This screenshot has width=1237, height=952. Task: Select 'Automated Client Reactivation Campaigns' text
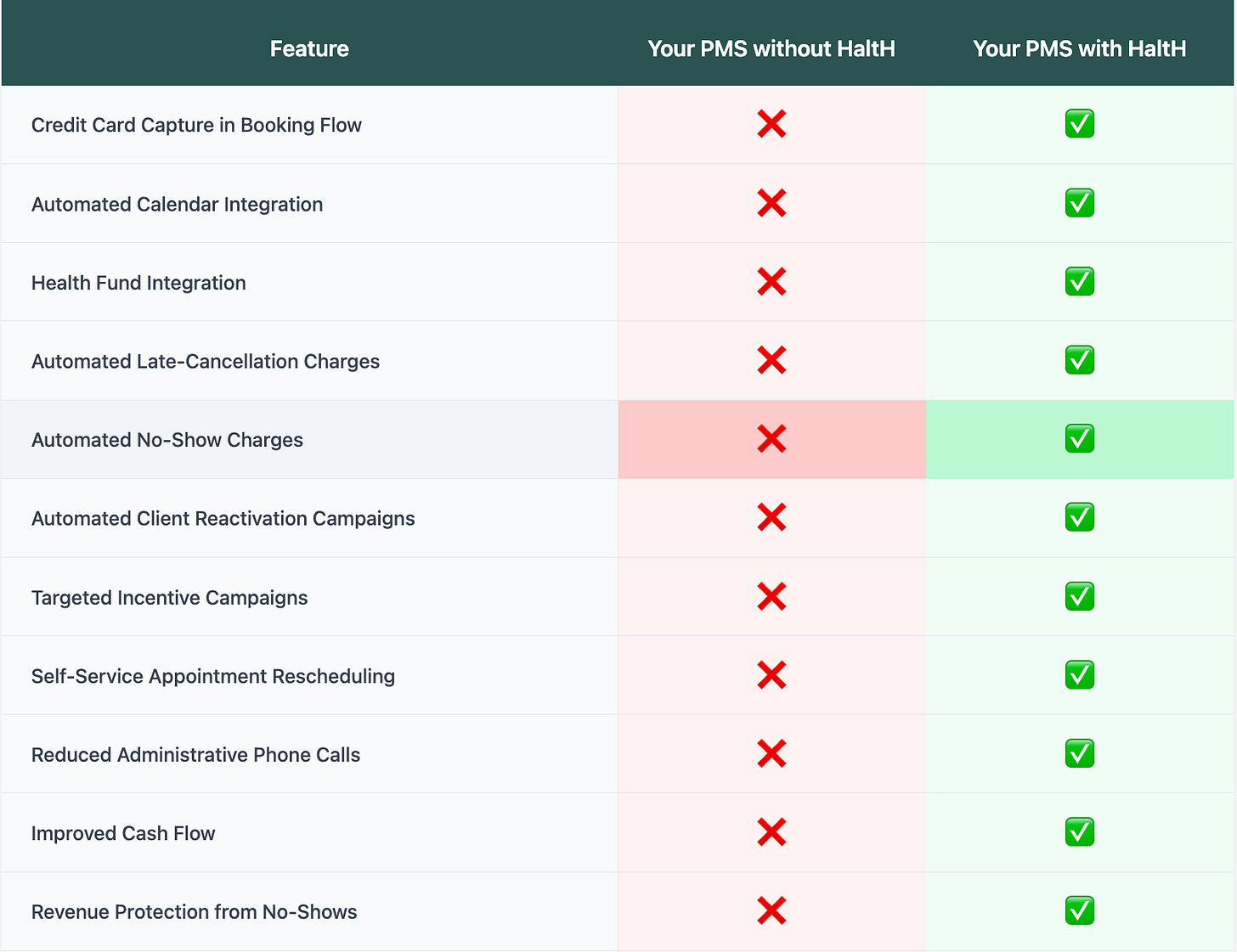tap(223, 519)
